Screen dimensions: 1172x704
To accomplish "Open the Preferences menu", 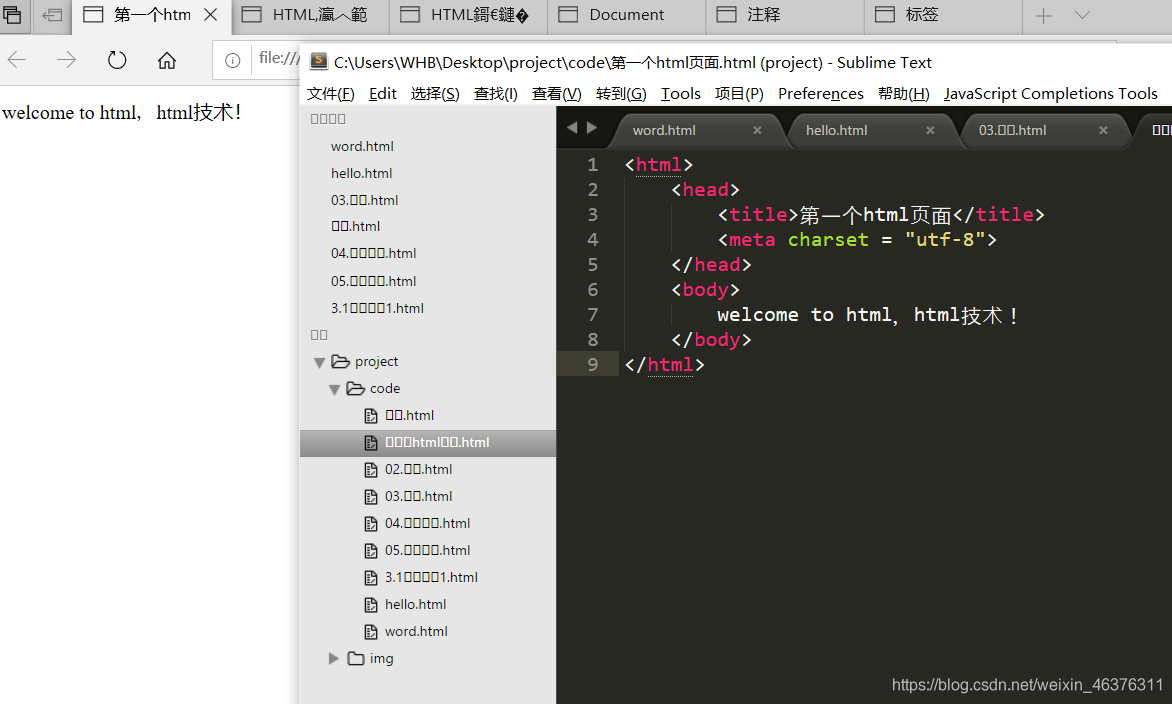I will click(821, 93).
